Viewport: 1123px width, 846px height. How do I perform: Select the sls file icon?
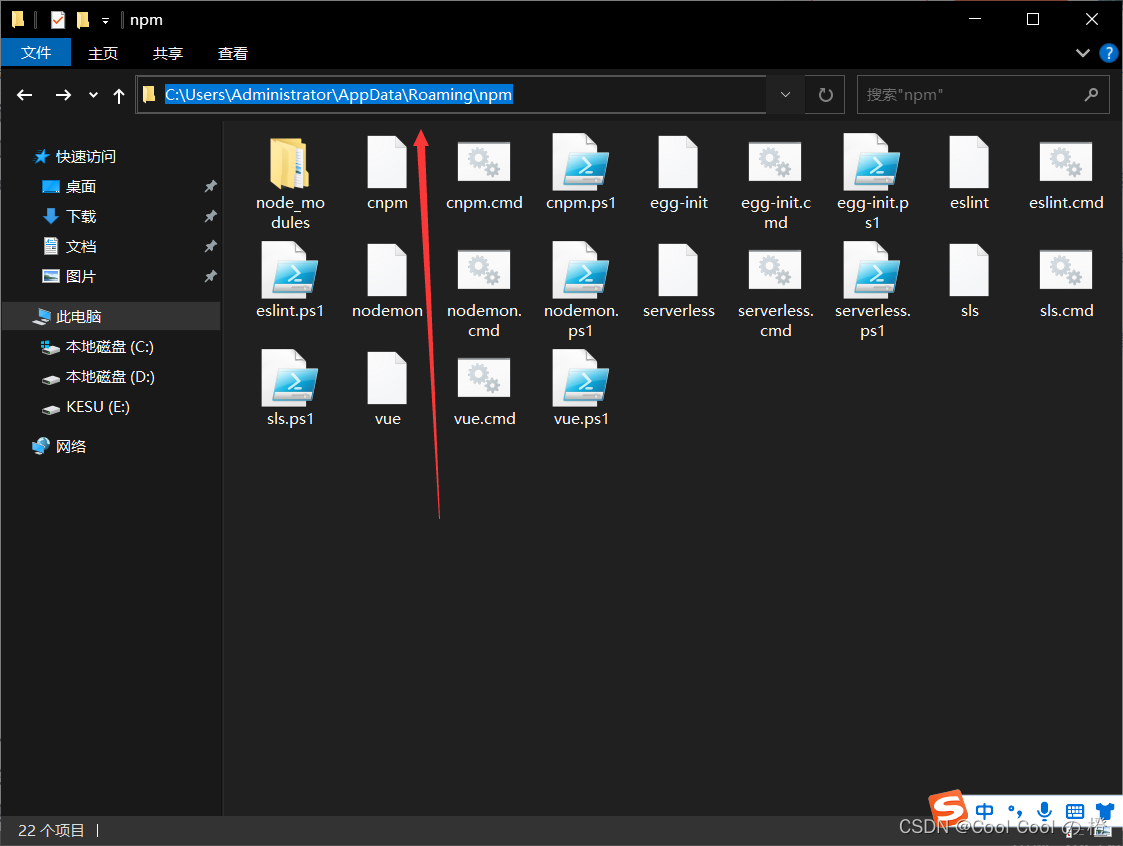pyautogui.click(x=969, y=271)
